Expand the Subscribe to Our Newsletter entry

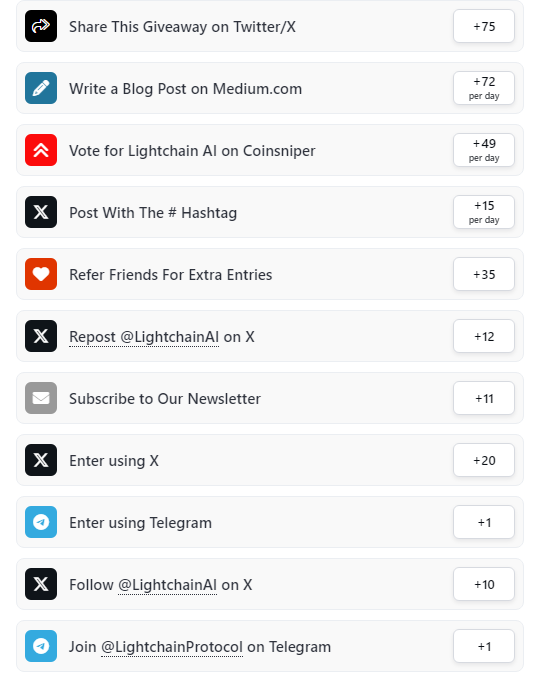point(270,398)
